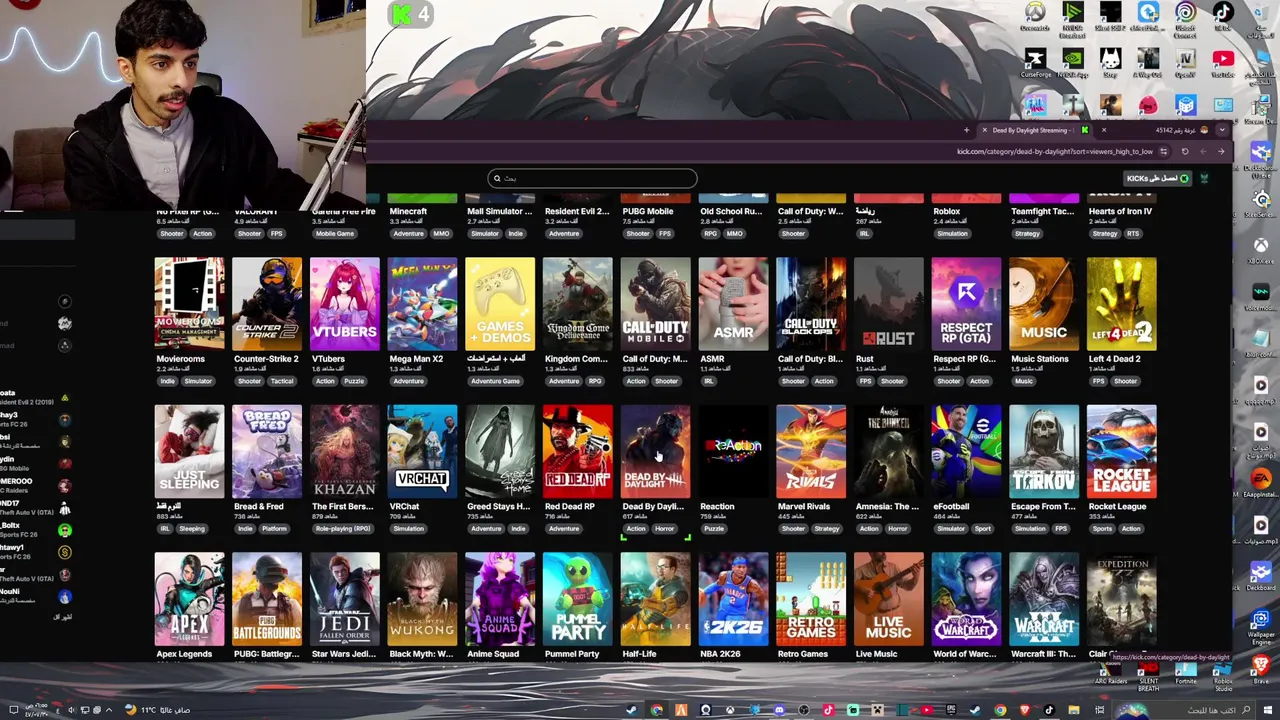Select the Dead By Daylight Streaming tab

(x=1035, y=130)
